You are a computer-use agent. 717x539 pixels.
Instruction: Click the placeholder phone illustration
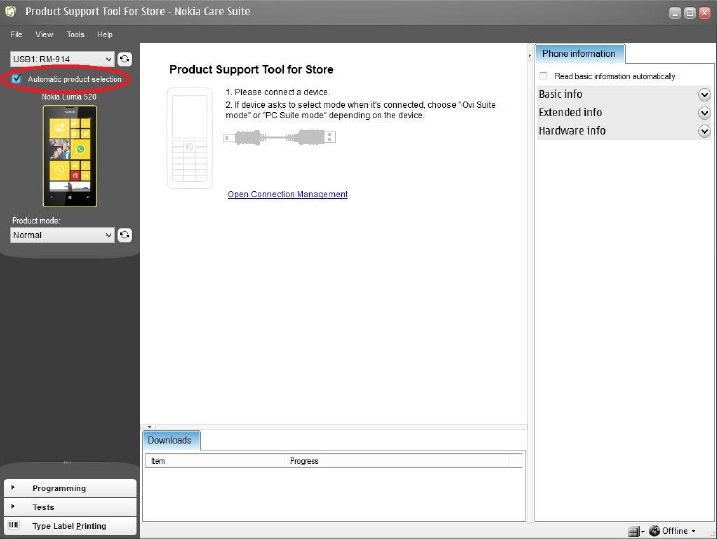click(190, 138)
